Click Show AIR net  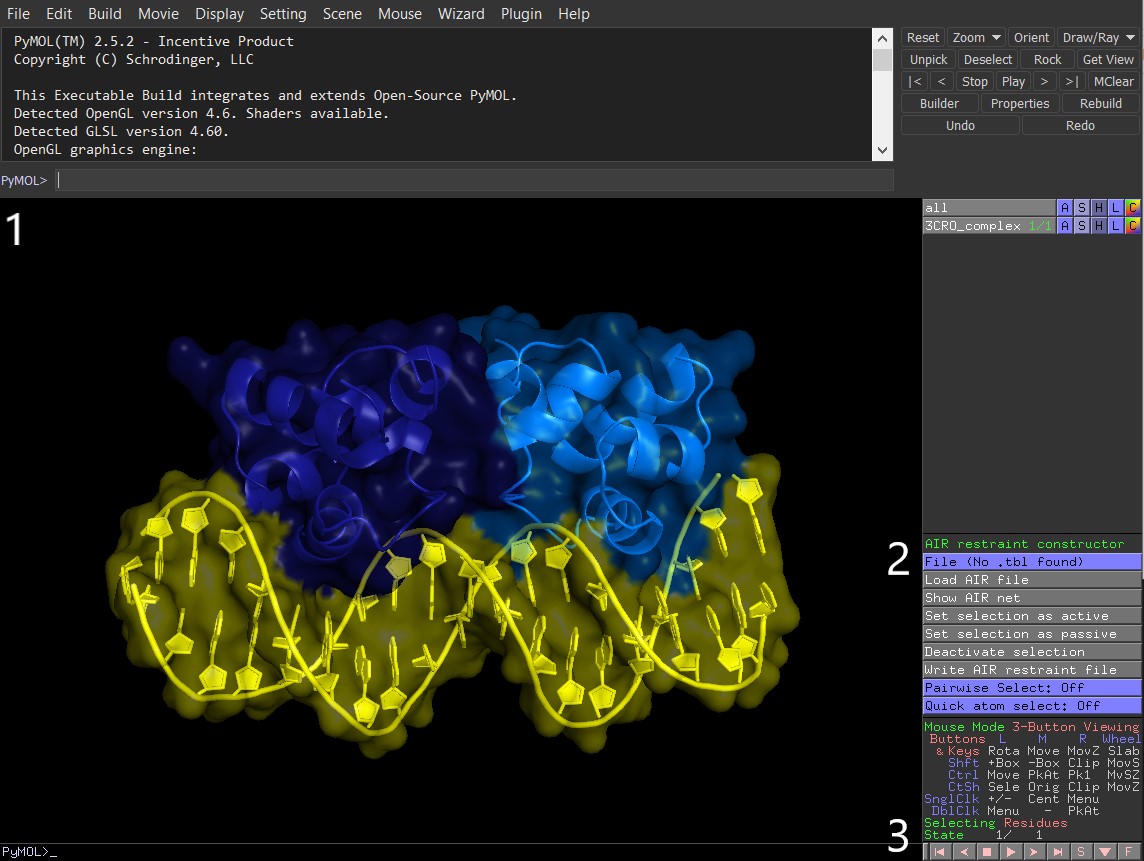1032,598
